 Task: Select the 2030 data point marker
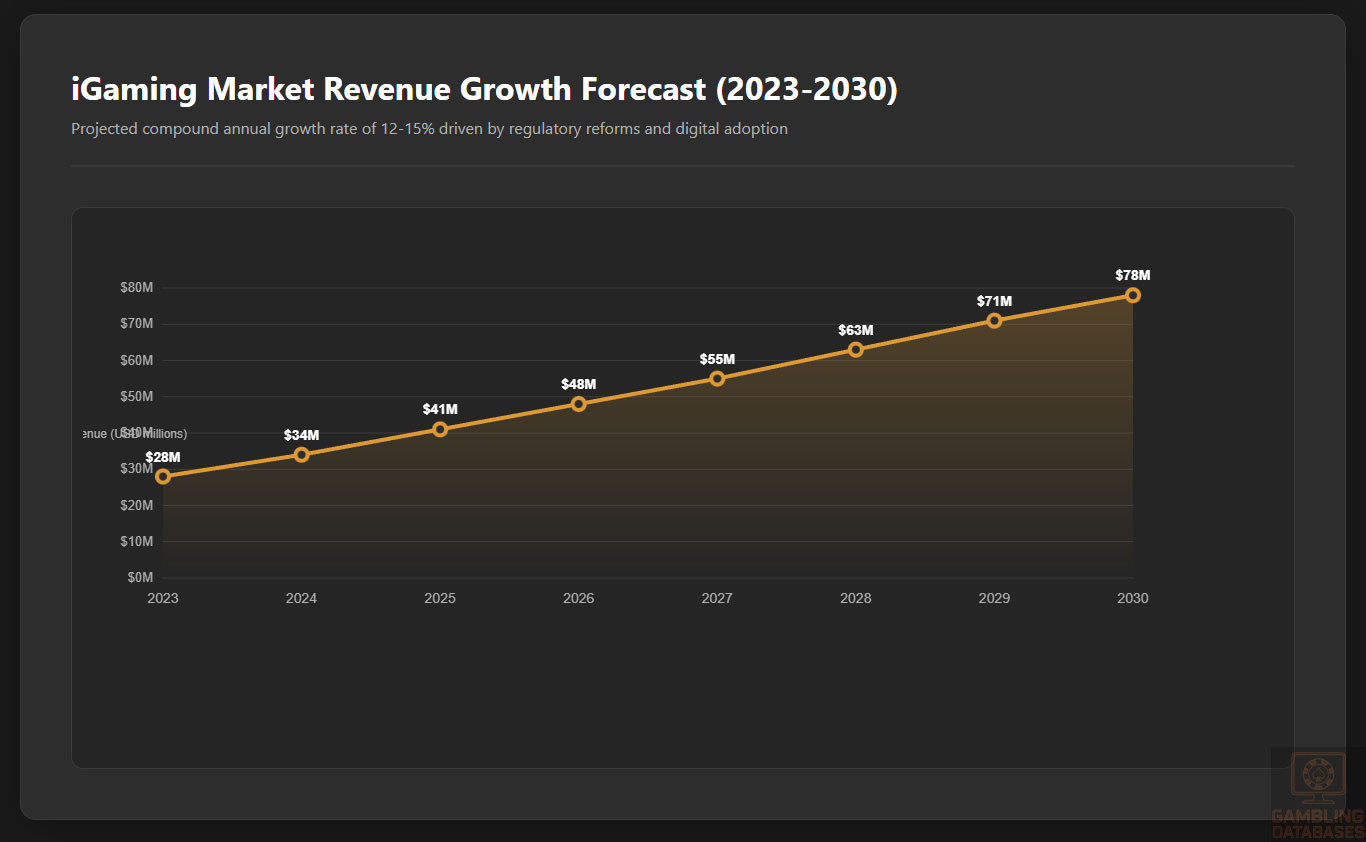click(1133, 295)
